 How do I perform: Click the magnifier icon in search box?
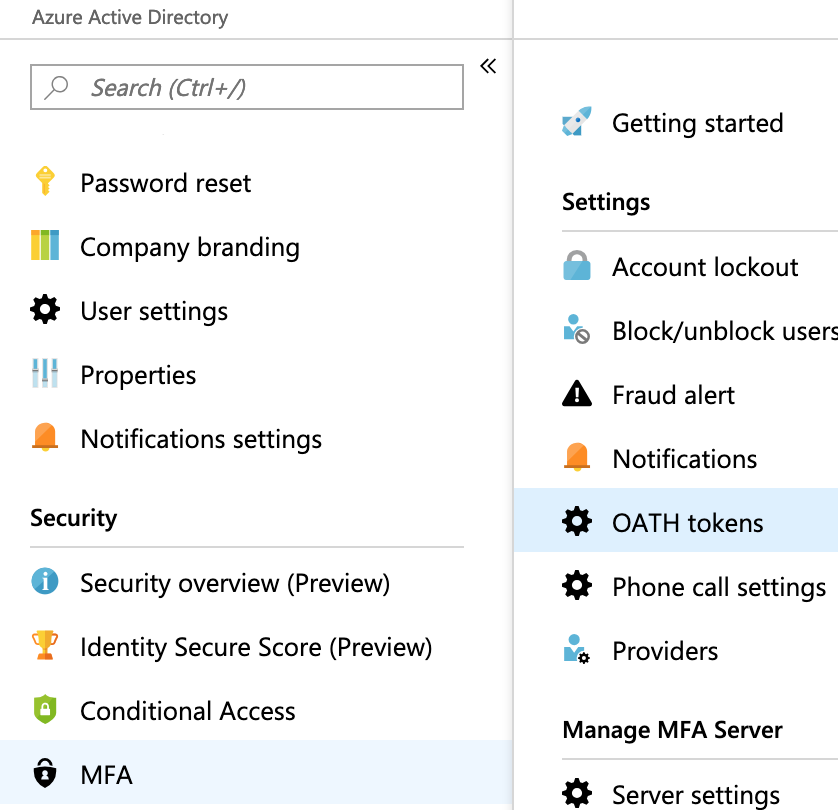pos(56,87)
